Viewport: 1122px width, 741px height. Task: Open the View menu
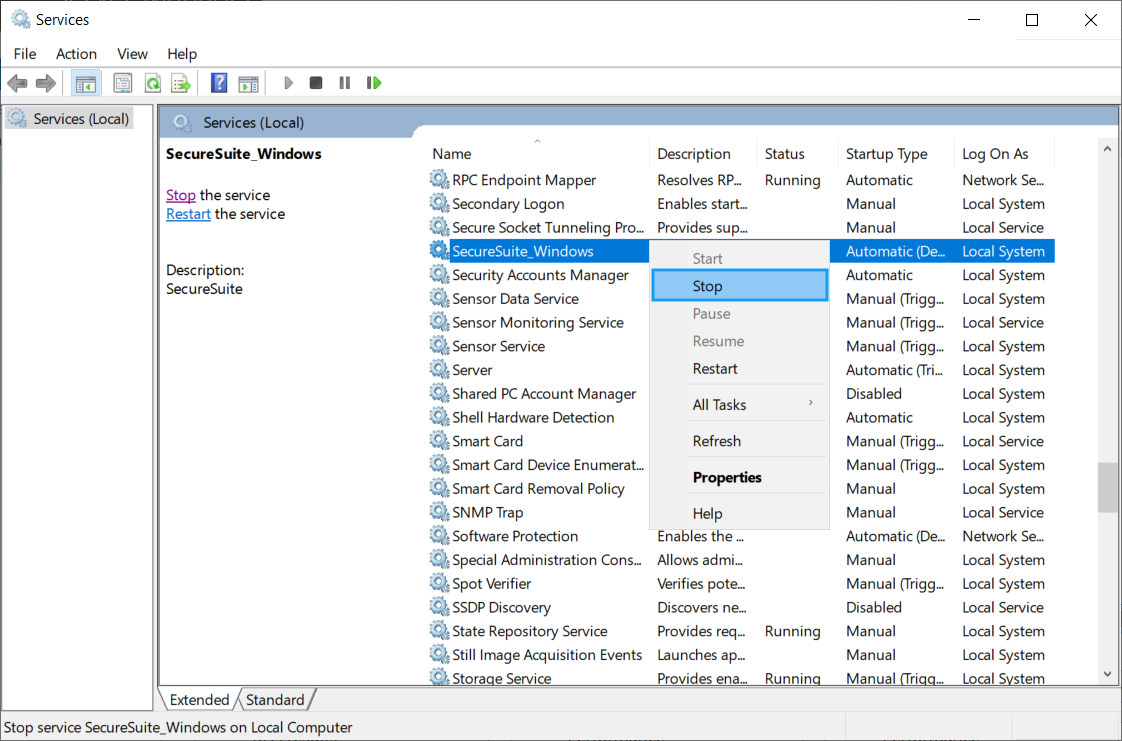tap(132, 54)
